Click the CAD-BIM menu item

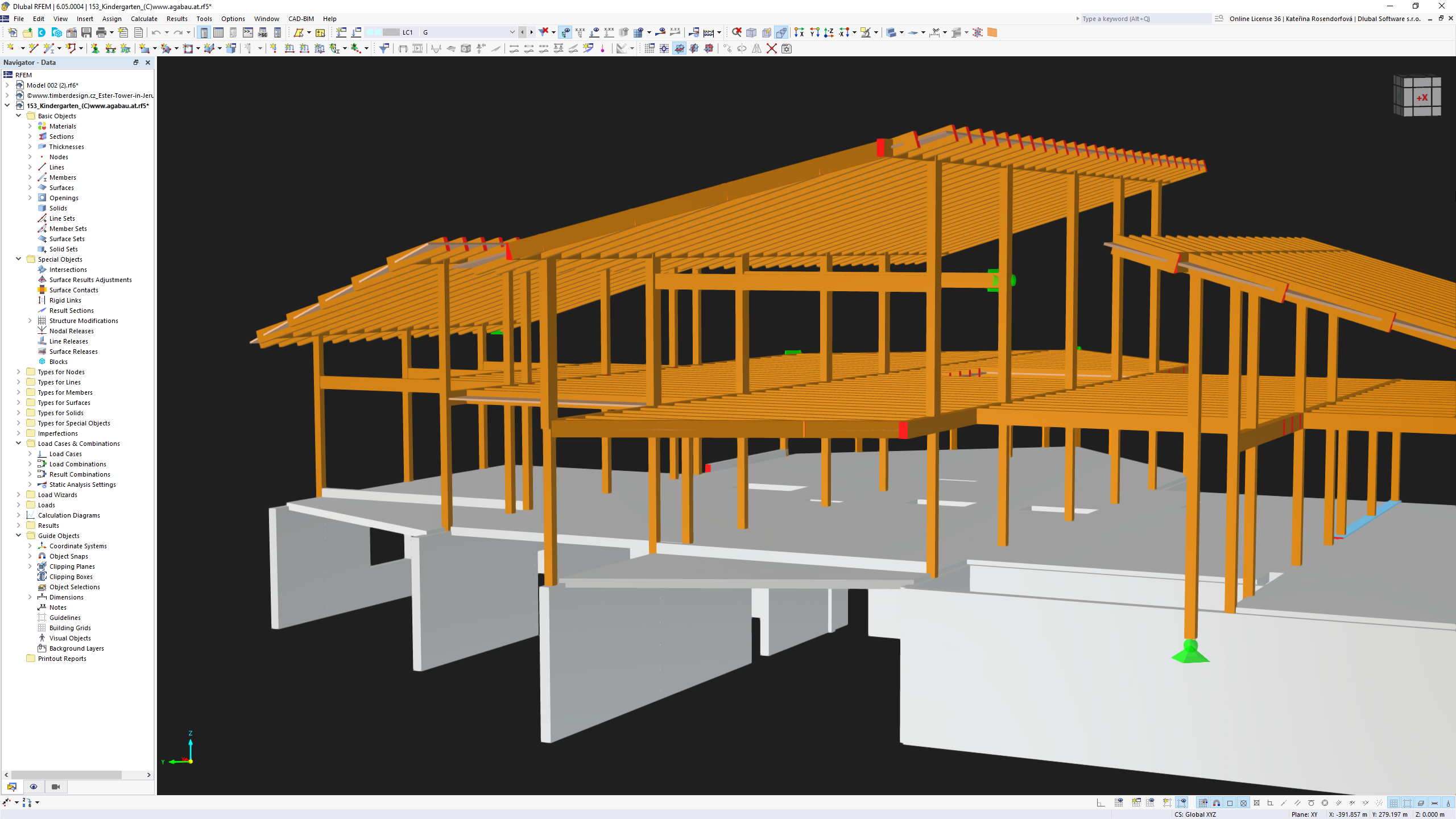300,18
